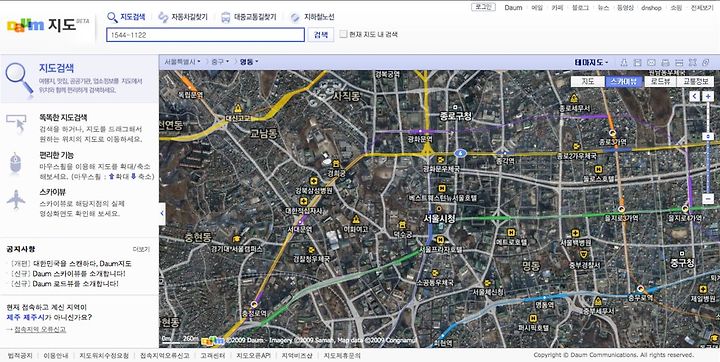
Task: Click the zoom slider handle
Action: tap(708, 136)
